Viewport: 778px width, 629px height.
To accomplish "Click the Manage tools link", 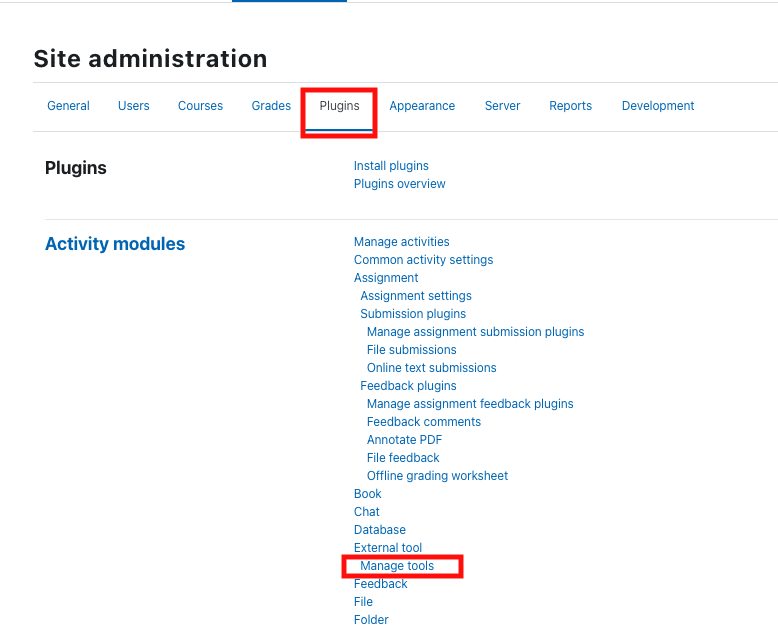I will [x=397, y=566].
